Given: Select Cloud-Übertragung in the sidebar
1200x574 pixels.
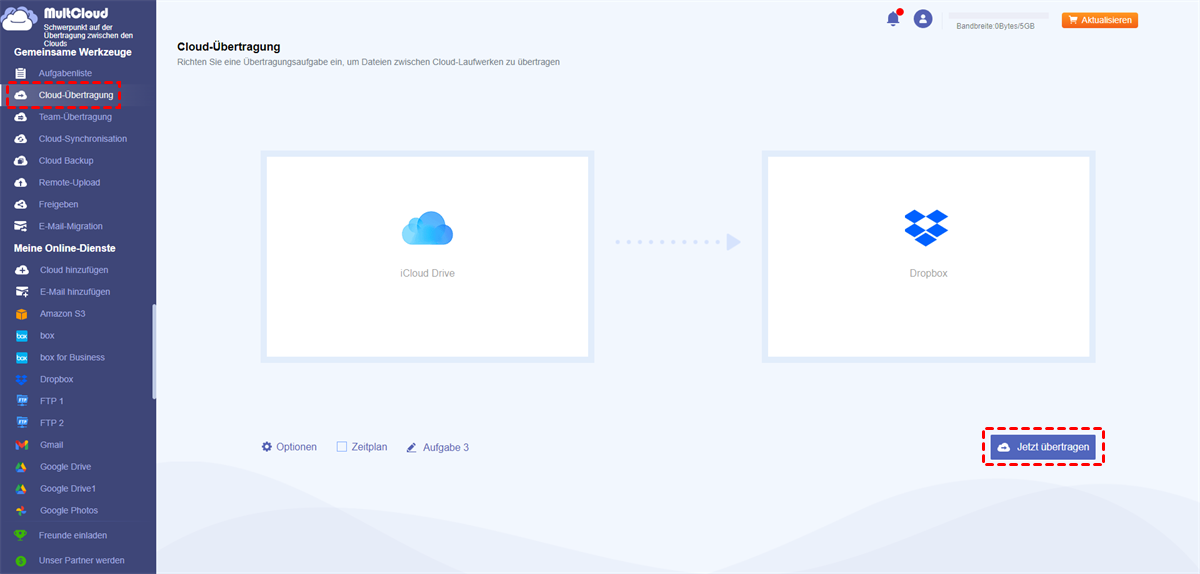Looking at the screenshot, I should 78,95.
